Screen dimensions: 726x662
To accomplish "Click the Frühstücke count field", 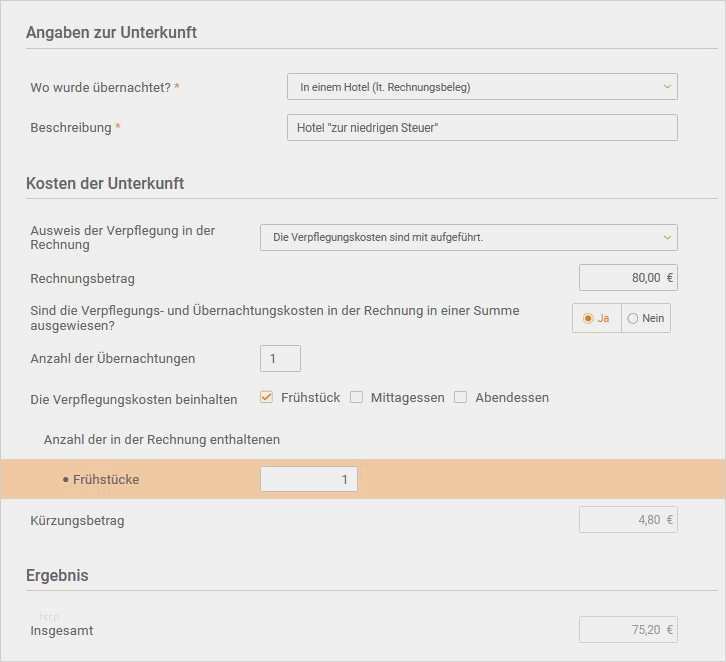I will click(308, 480).
